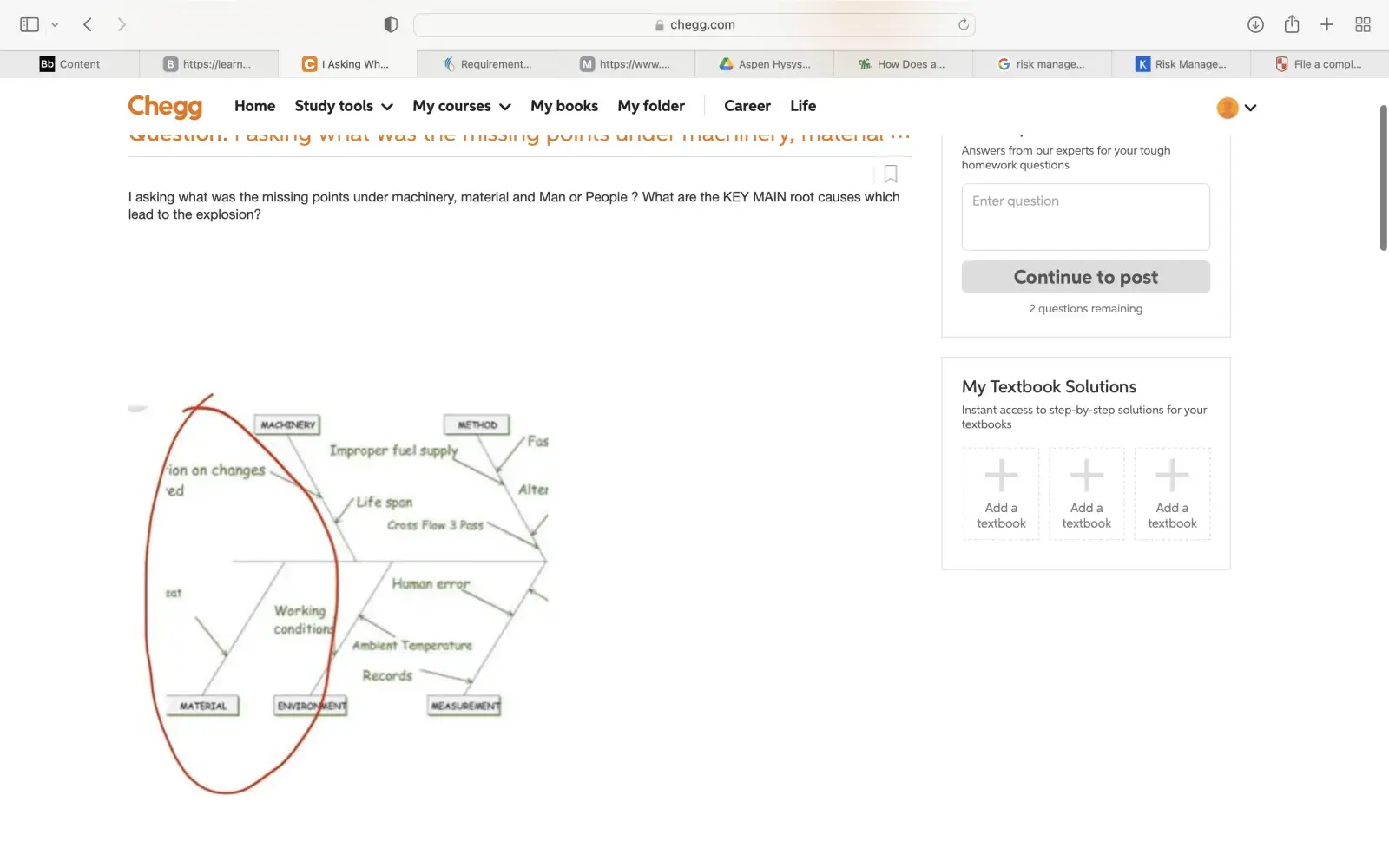Switch to the Aspen Hysys tab
1389x868 pixels.
(765, 64)
